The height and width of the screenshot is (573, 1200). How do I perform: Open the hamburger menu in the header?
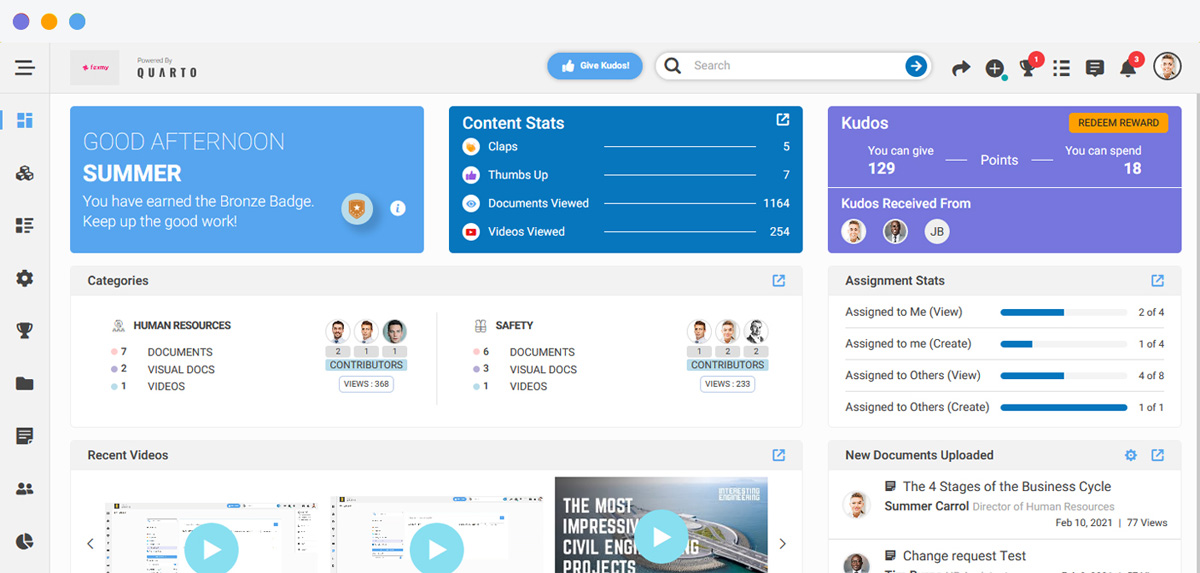click(25, 68)
